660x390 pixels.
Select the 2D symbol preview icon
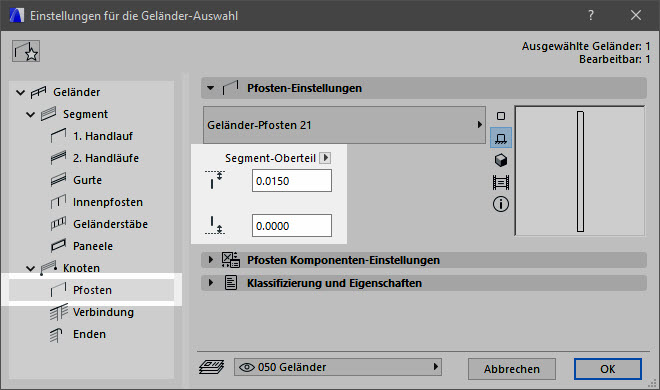point(501,116)
